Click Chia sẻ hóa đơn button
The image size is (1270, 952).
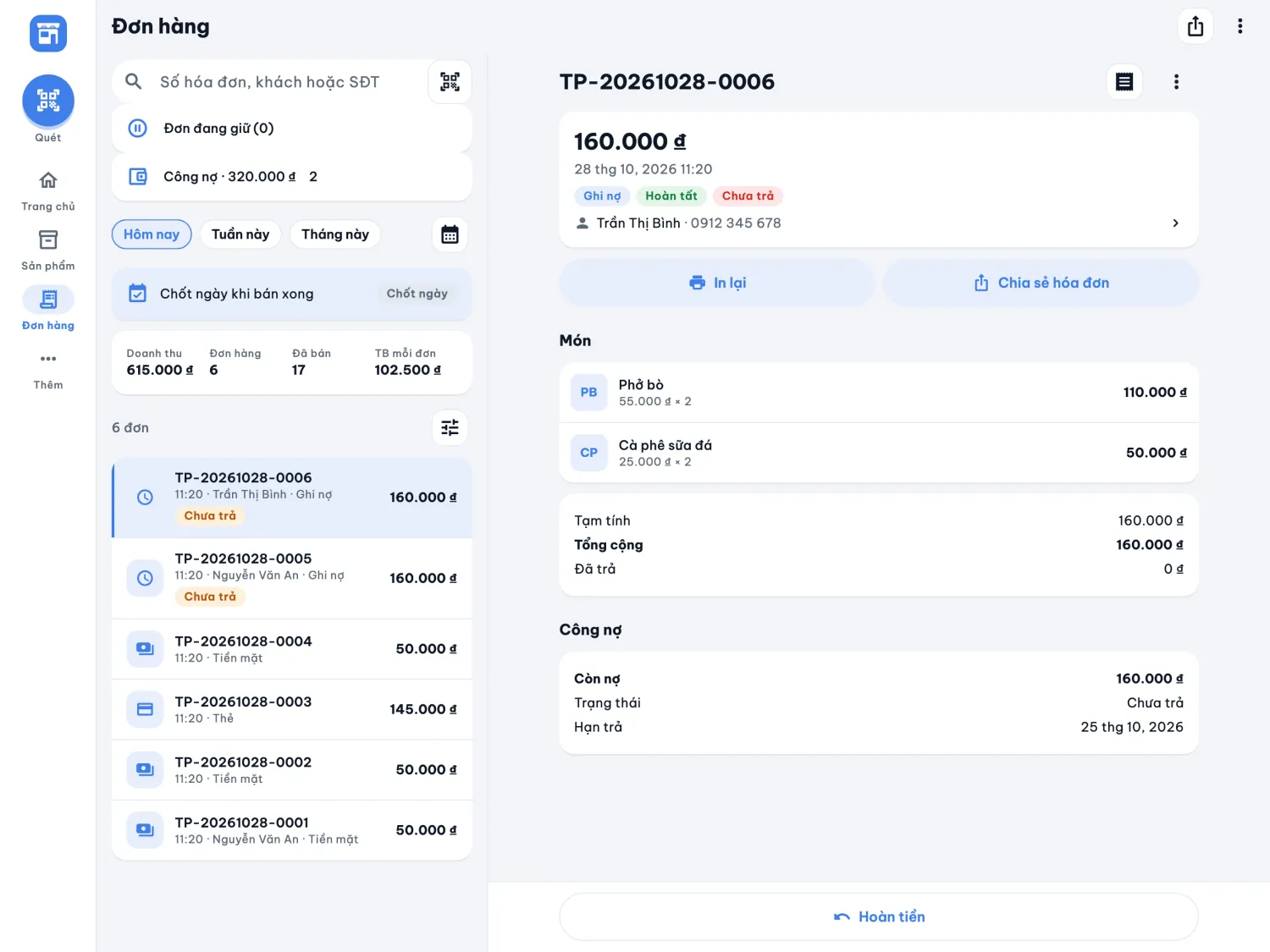(1041, 283)
